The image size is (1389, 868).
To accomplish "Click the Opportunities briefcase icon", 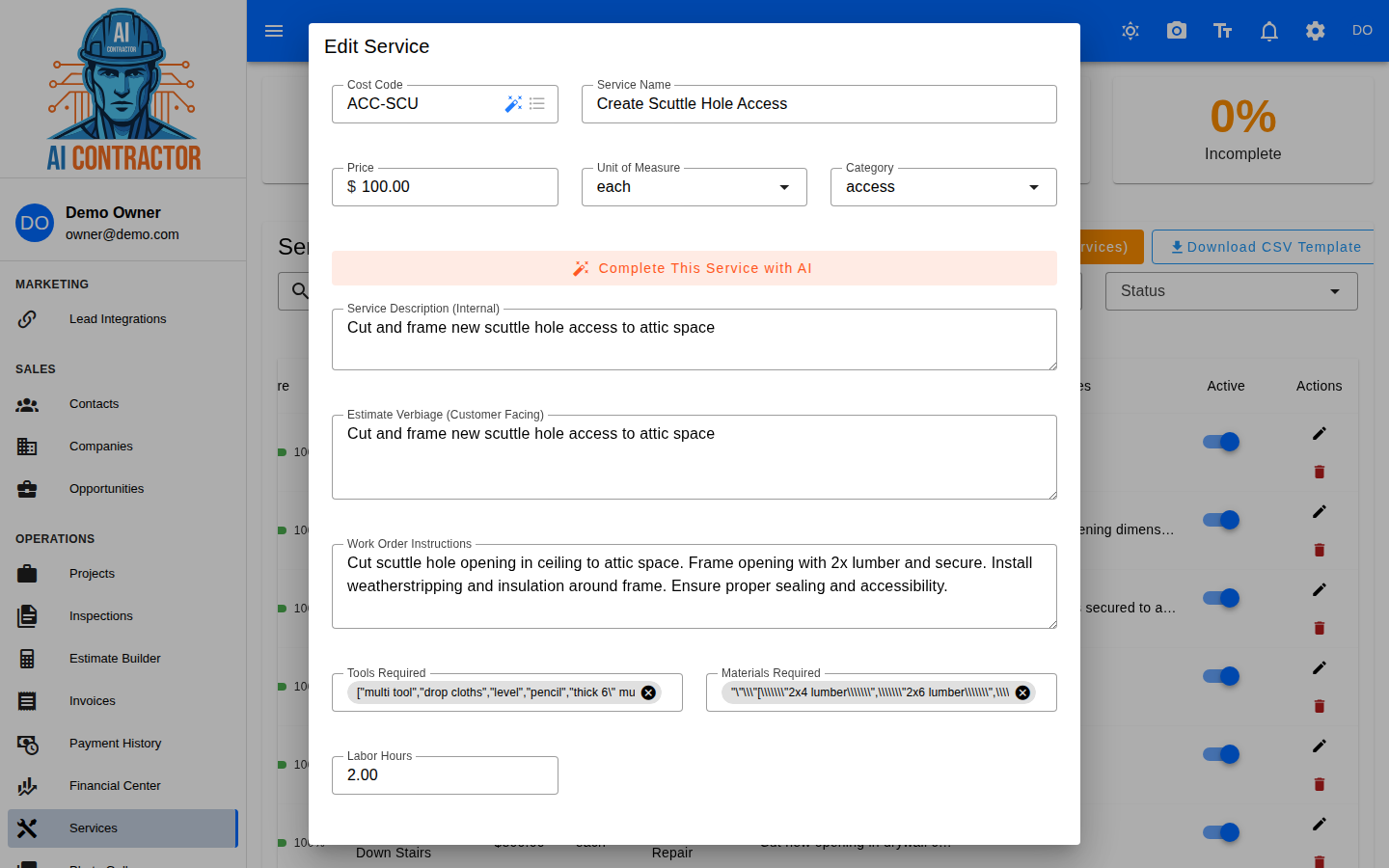I will point(27,489).
